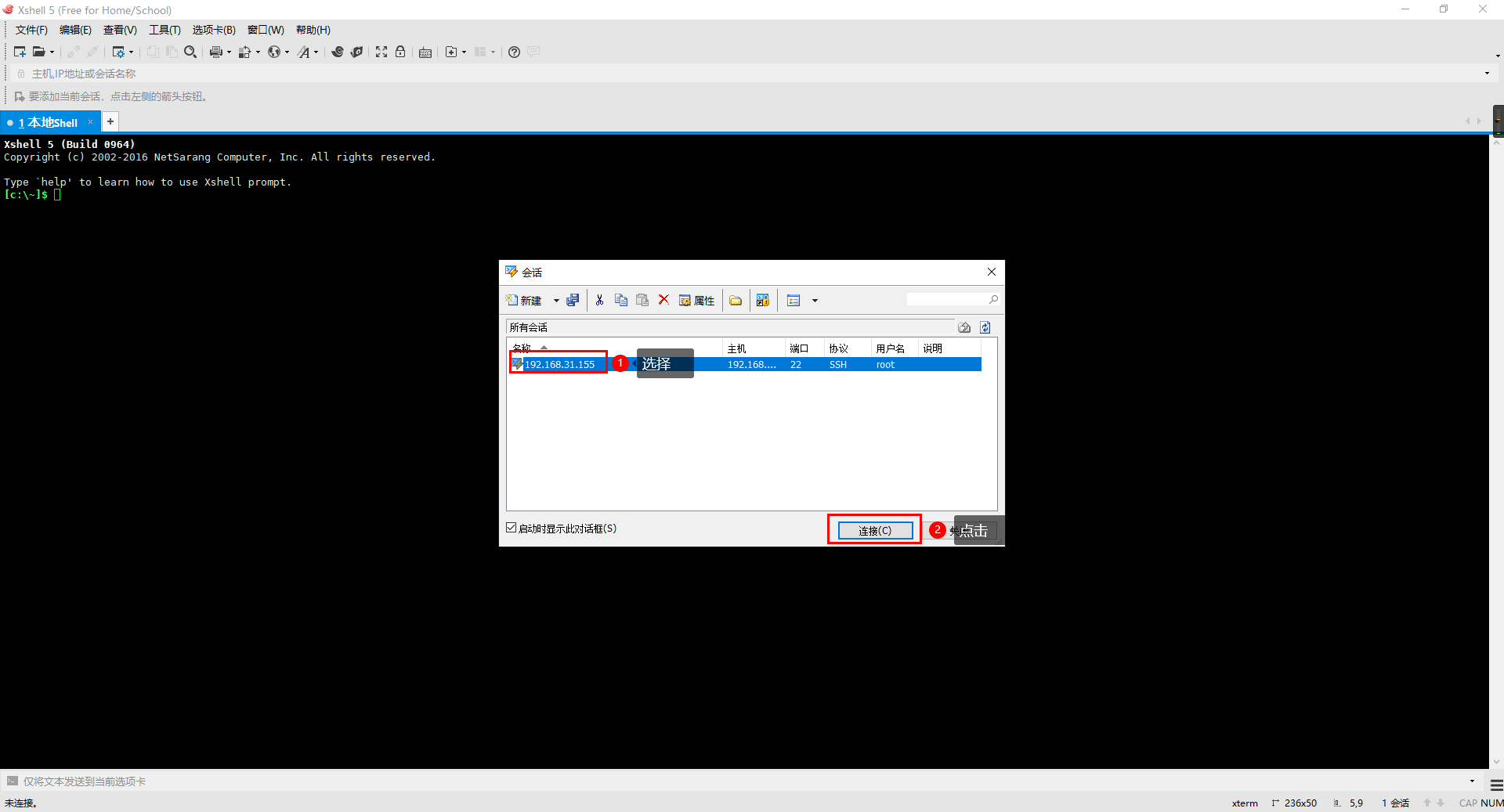Click the bottom compose bar text field

coord(736,781)
